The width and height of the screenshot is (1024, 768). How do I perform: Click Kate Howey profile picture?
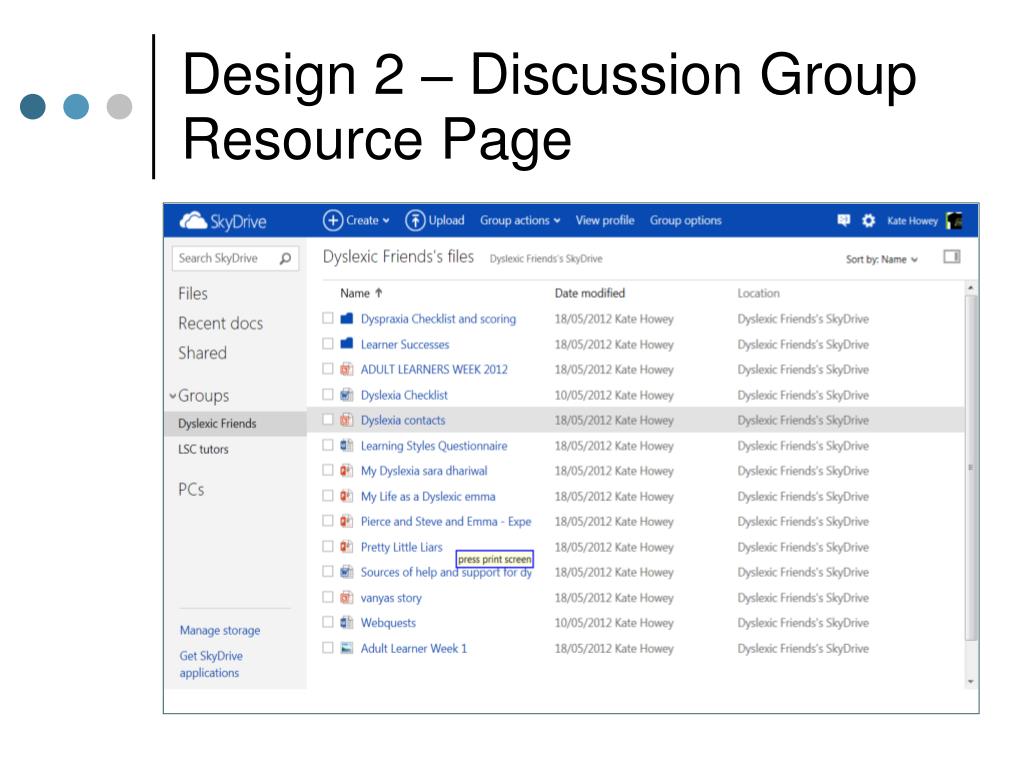tap(954, 221)
